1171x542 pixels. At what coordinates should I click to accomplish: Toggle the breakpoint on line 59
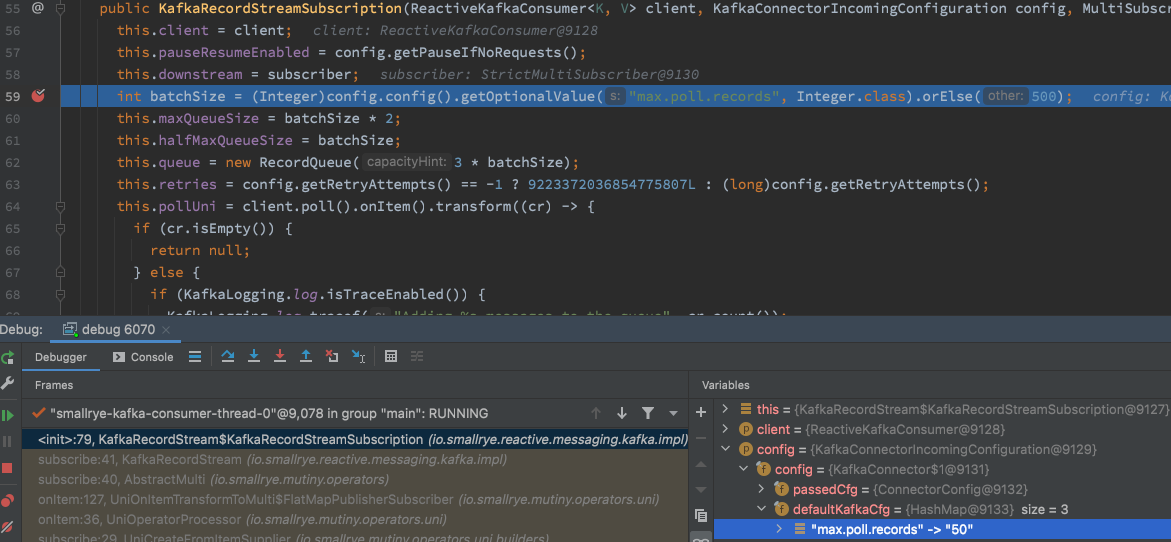click(37, 96)
